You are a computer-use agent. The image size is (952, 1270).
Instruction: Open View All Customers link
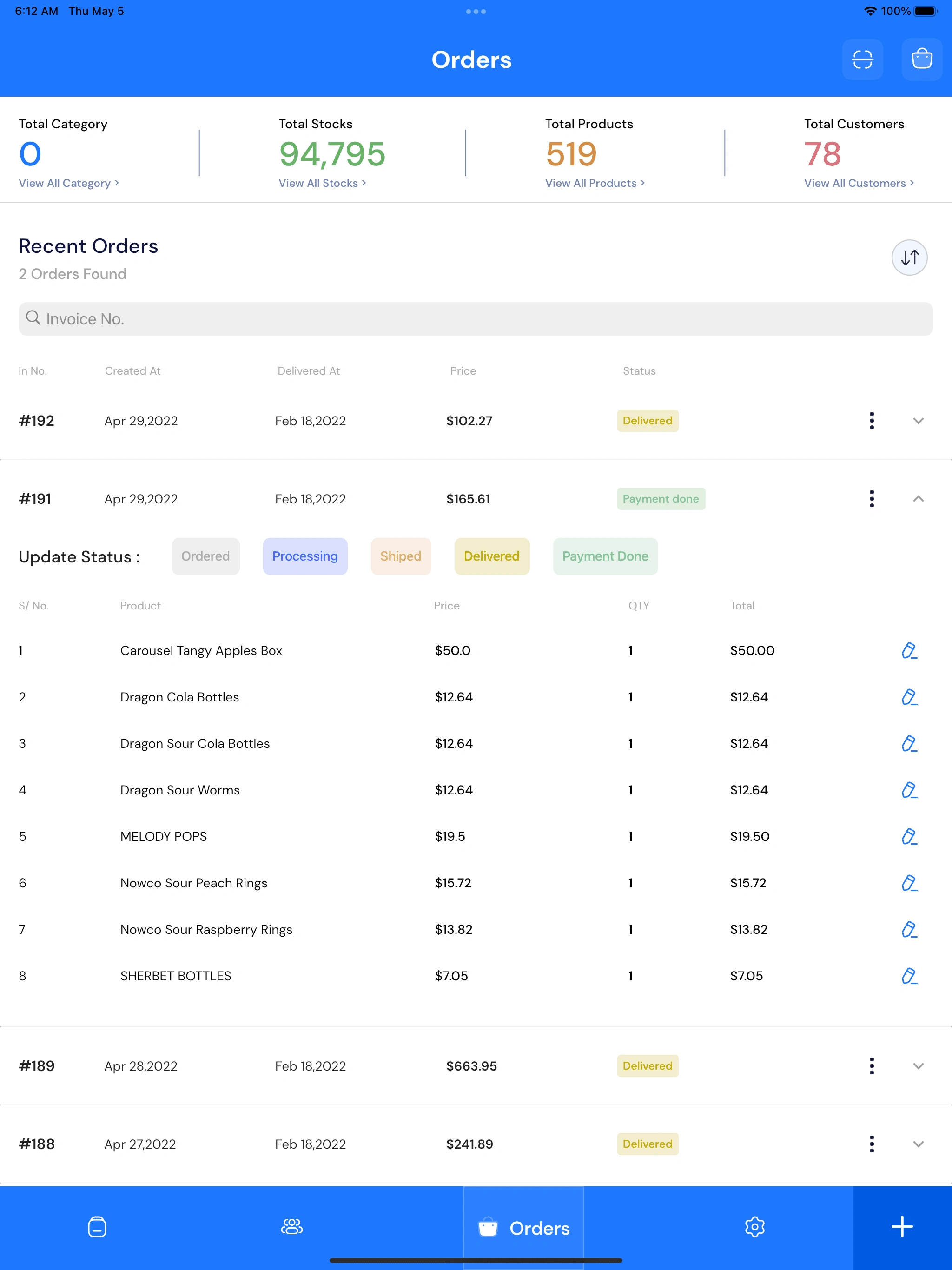click(859, 183)
